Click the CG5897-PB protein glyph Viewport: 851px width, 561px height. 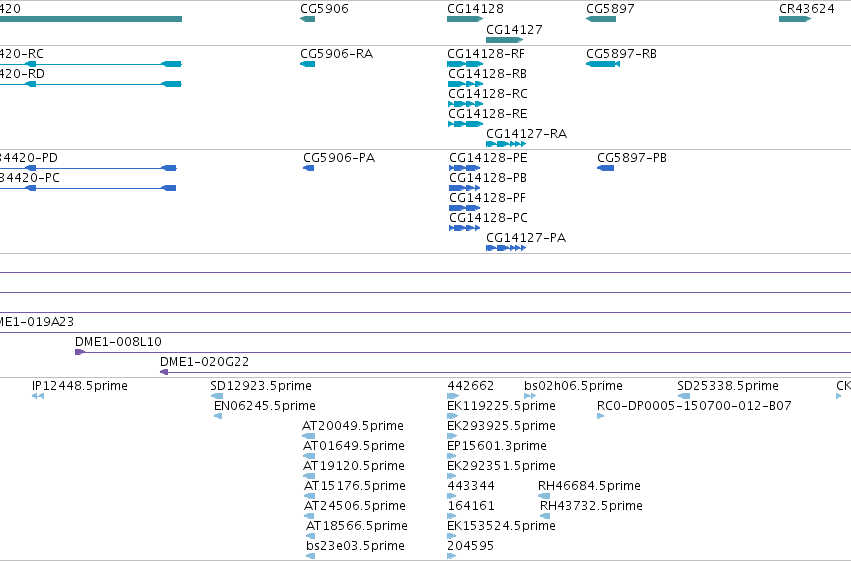coord(605,168)
